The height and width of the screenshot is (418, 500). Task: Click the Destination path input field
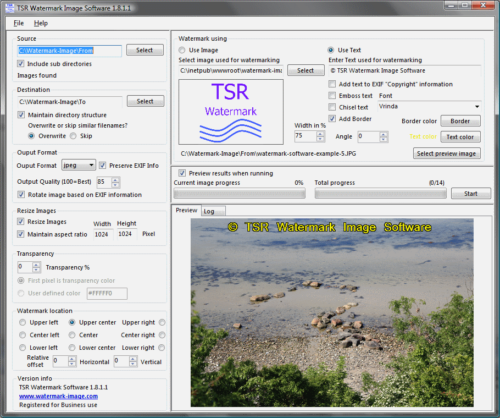tap(70, 102)
